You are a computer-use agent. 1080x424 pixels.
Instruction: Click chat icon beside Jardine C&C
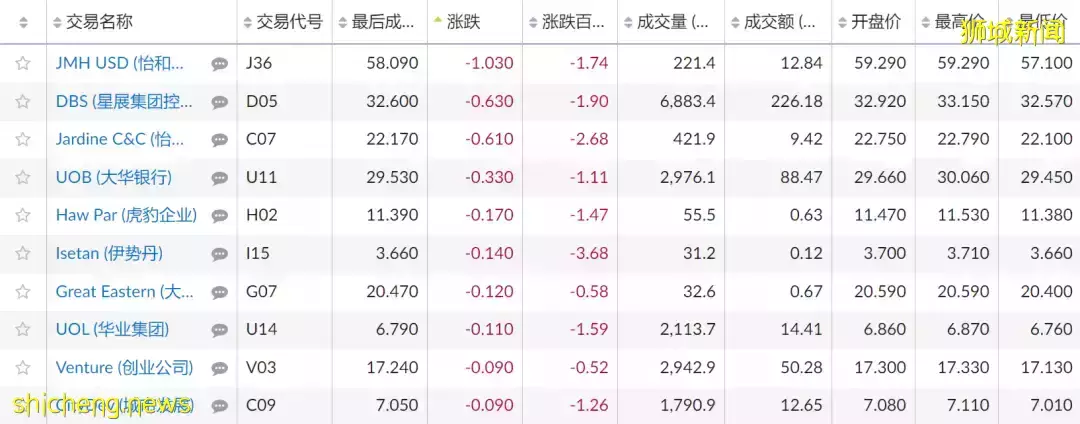[220, 140]
